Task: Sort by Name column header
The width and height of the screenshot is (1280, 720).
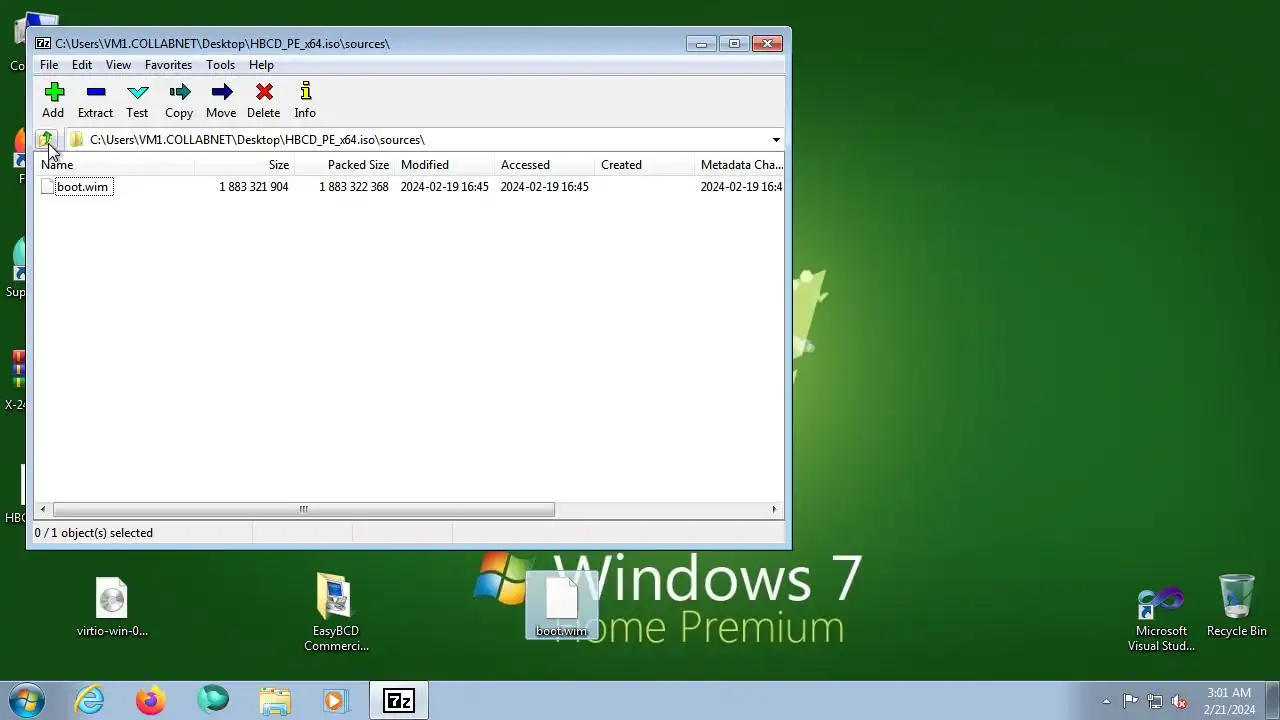Action: click(114, 165)
